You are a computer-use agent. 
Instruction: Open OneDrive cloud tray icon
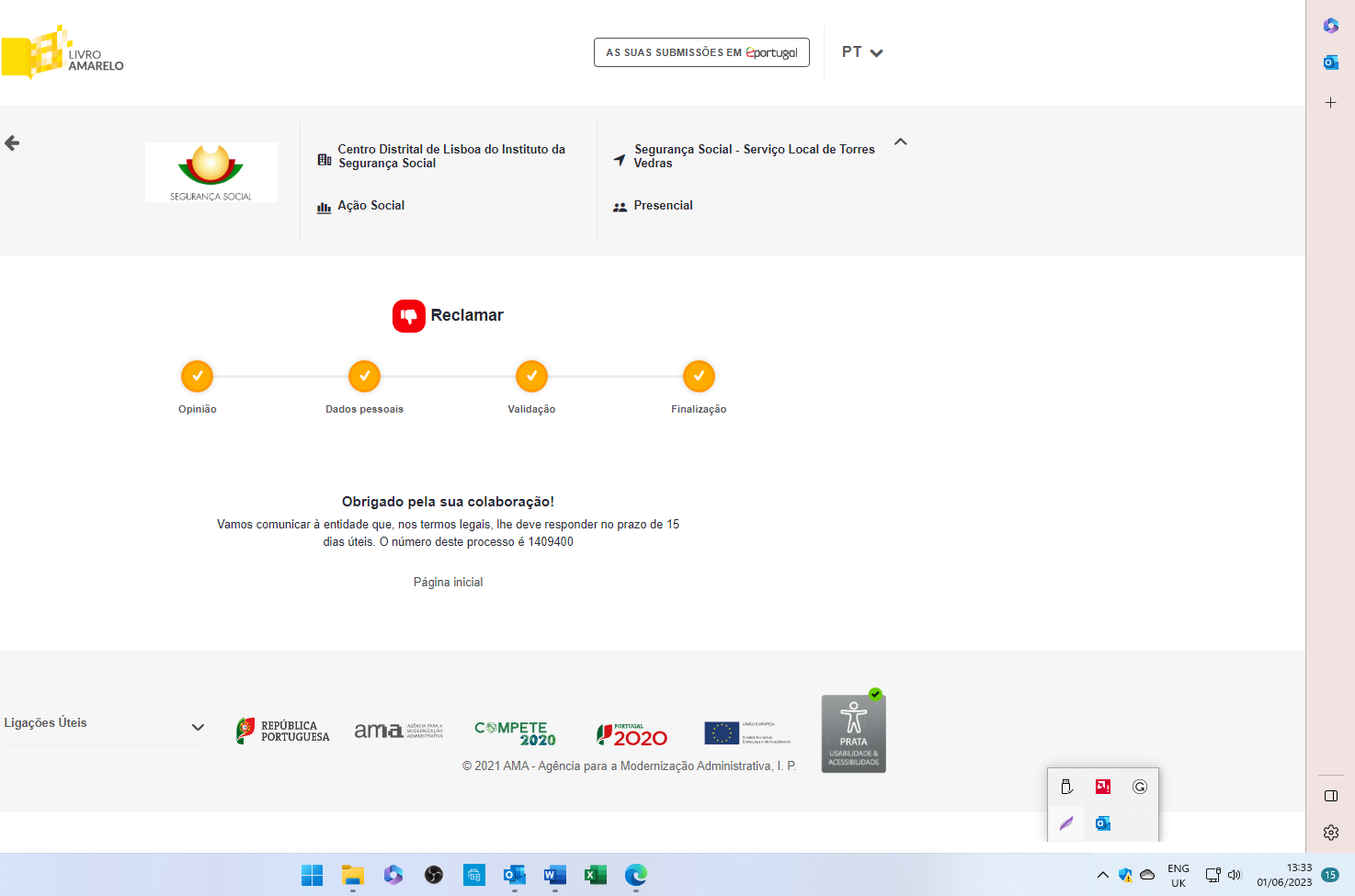pos(1147,875)
